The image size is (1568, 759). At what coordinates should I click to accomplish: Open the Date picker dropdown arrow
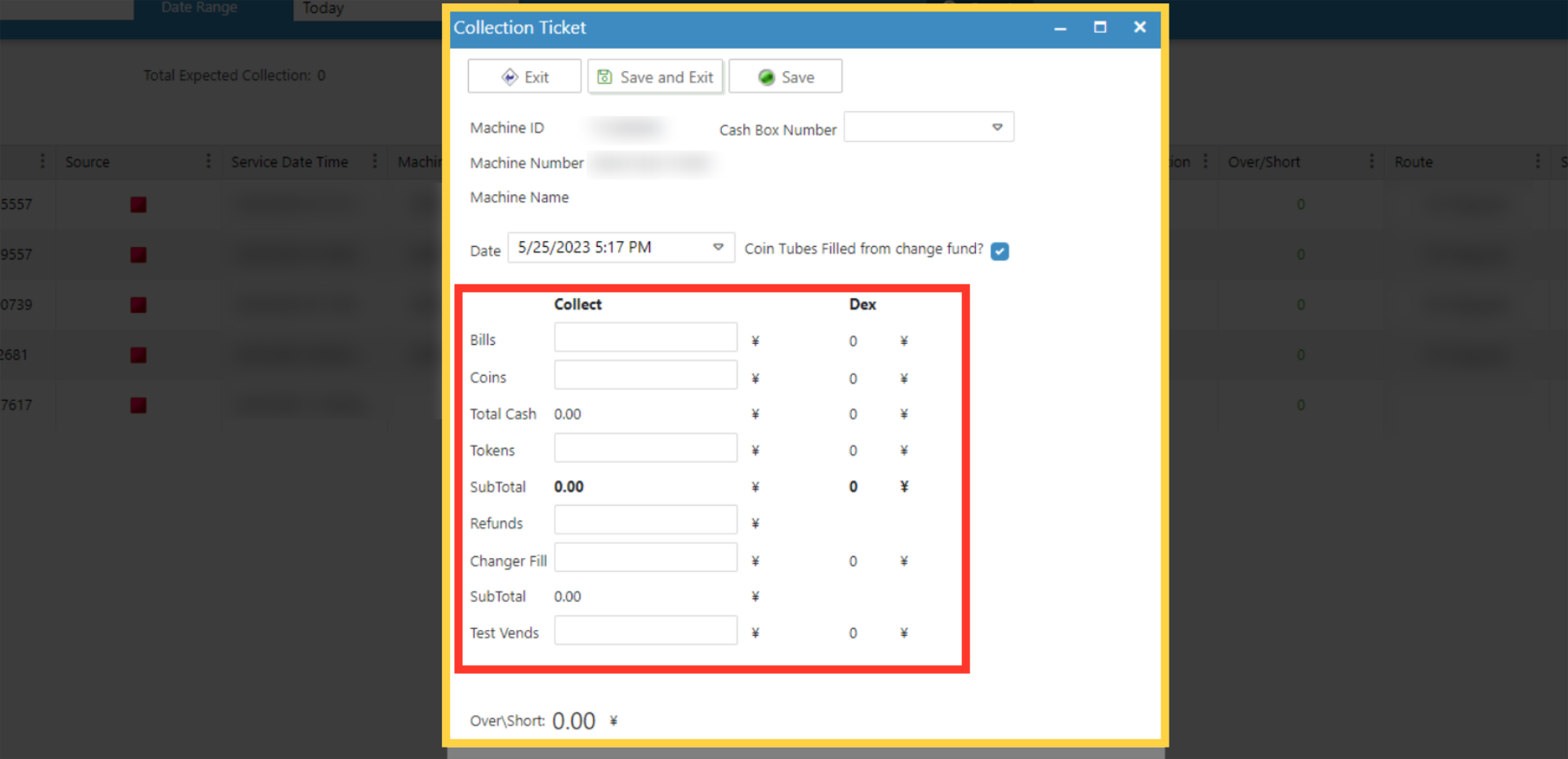coord(718,248)
